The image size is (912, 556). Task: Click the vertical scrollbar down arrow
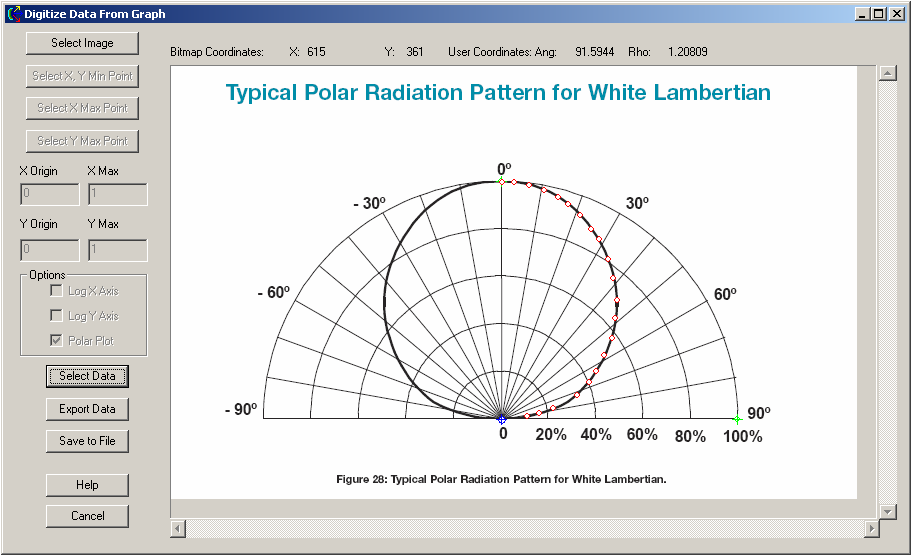point(886,511)
